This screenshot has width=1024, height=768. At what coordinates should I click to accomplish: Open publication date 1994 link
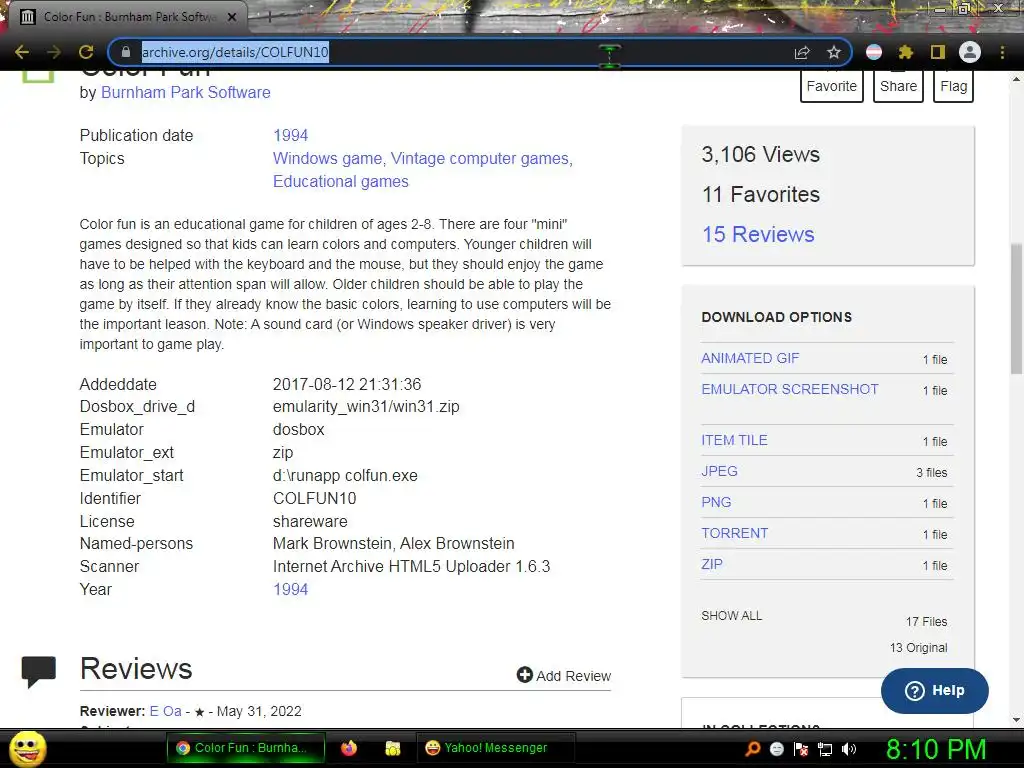[x=291, y=135]
